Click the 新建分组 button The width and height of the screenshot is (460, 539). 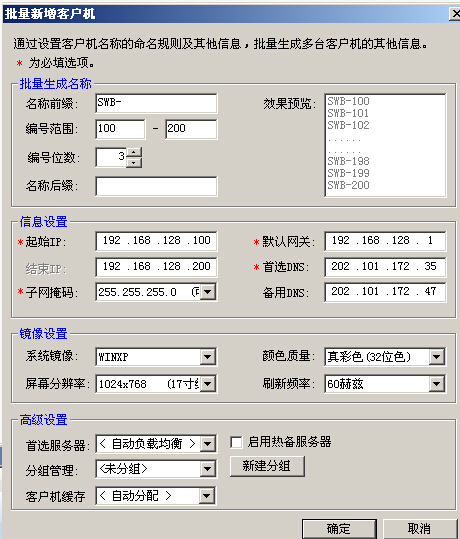(267, 466)
